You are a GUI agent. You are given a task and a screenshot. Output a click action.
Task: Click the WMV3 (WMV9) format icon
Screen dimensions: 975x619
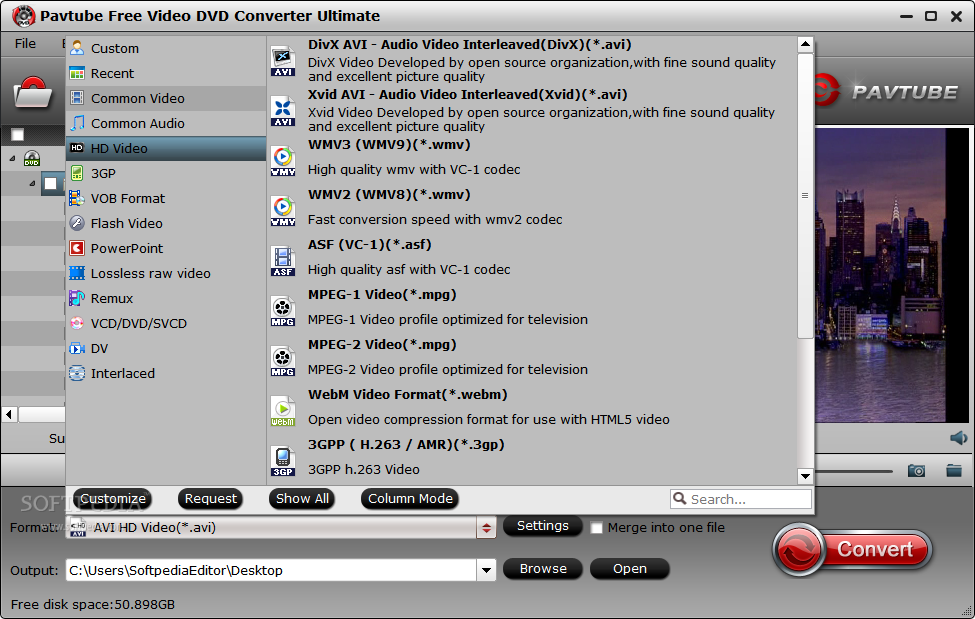[283, 161]
